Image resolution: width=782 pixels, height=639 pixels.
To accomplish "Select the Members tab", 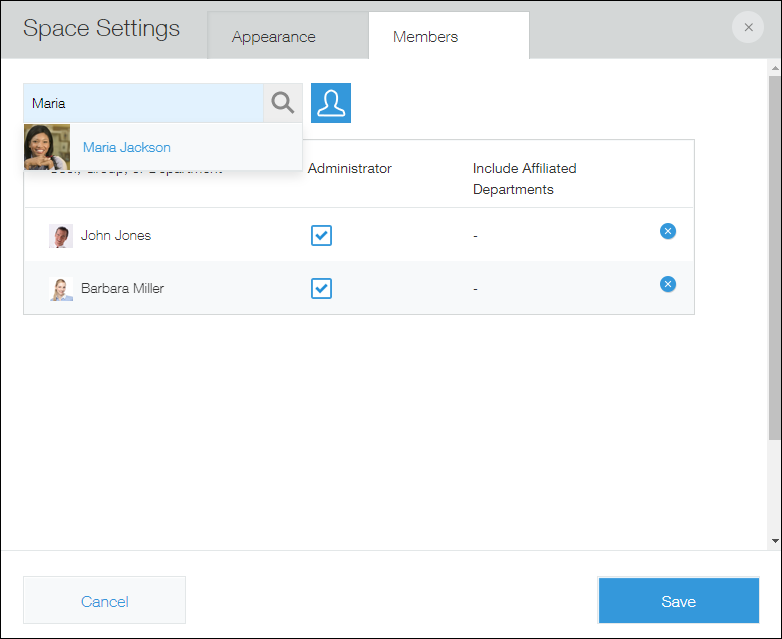I will coord(425,37).
